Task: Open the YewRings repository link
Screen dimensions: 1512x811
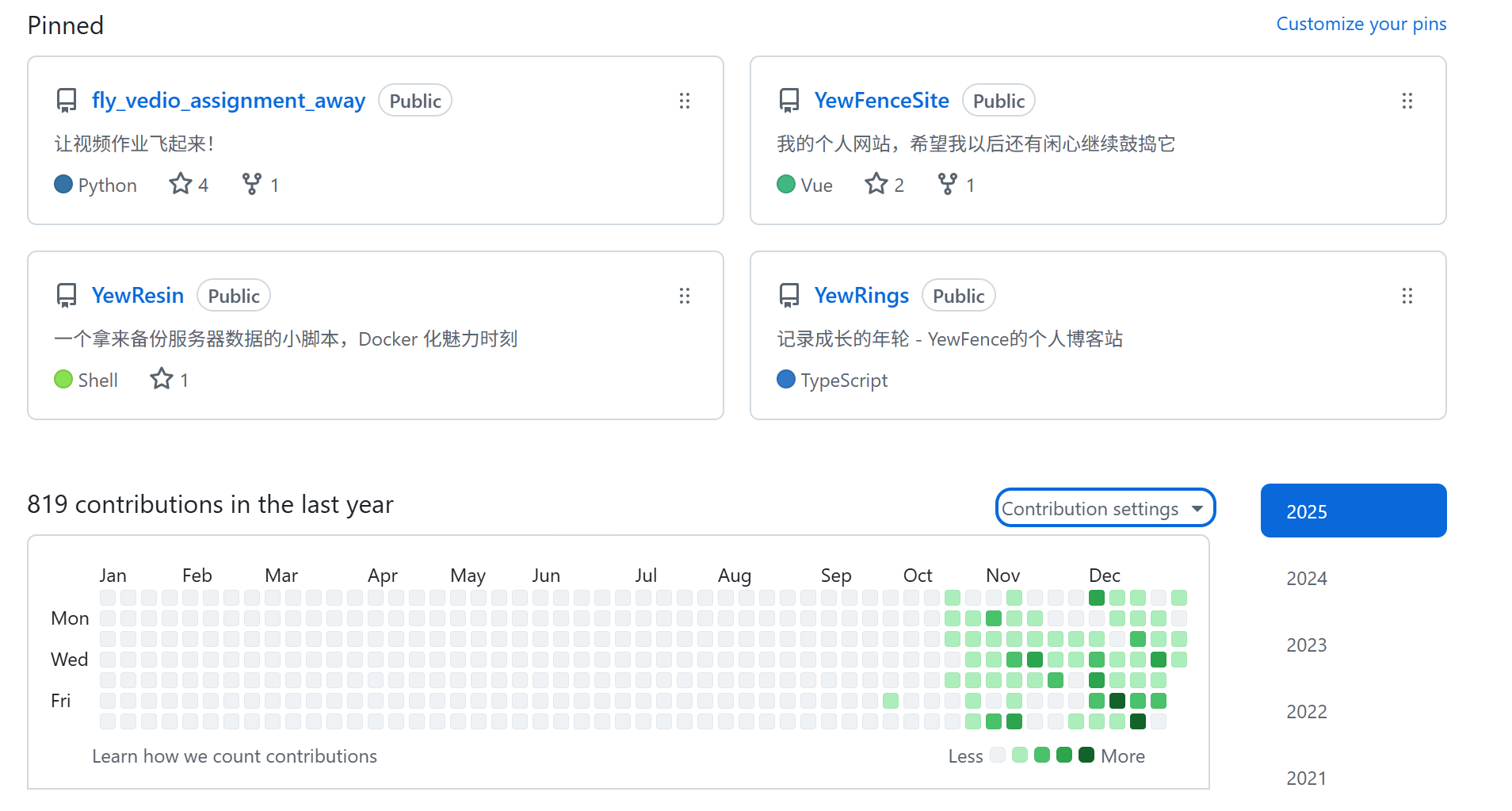Action: pyautogui.click(x=861, y=296)
